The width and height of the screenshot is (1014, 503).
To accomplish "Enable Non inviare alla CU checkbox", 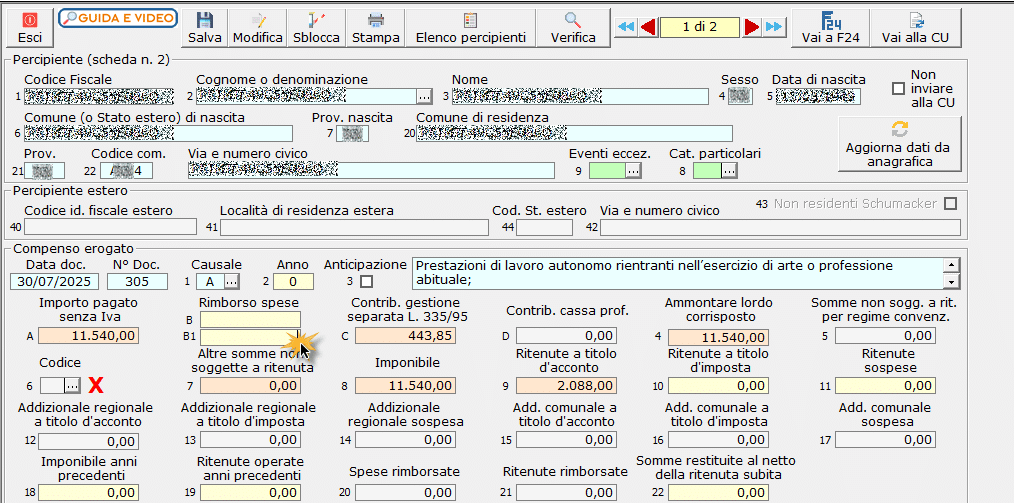I will (x=898, y=89).
